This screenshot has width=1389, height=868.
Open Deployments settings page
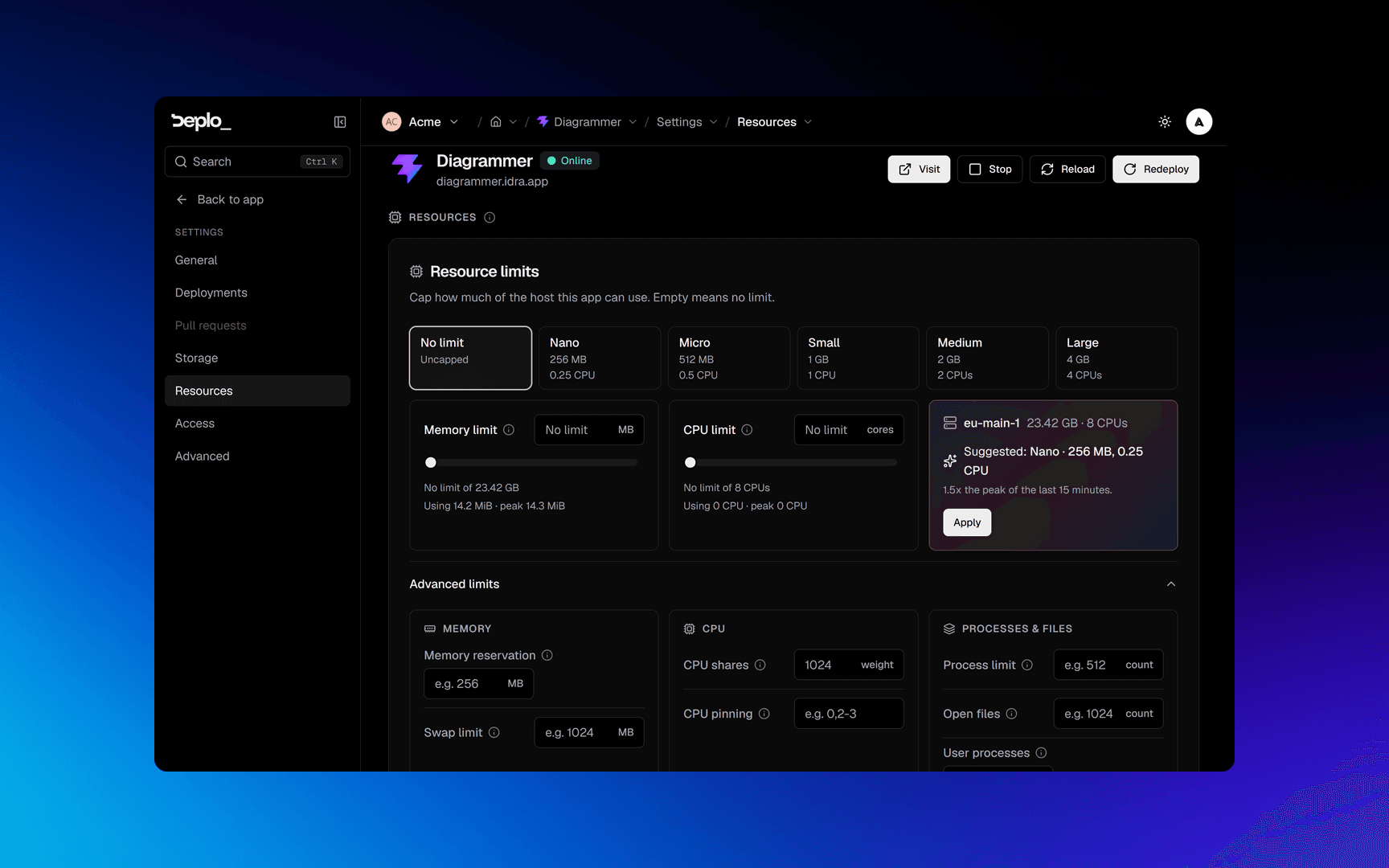(x=257, y=293)
